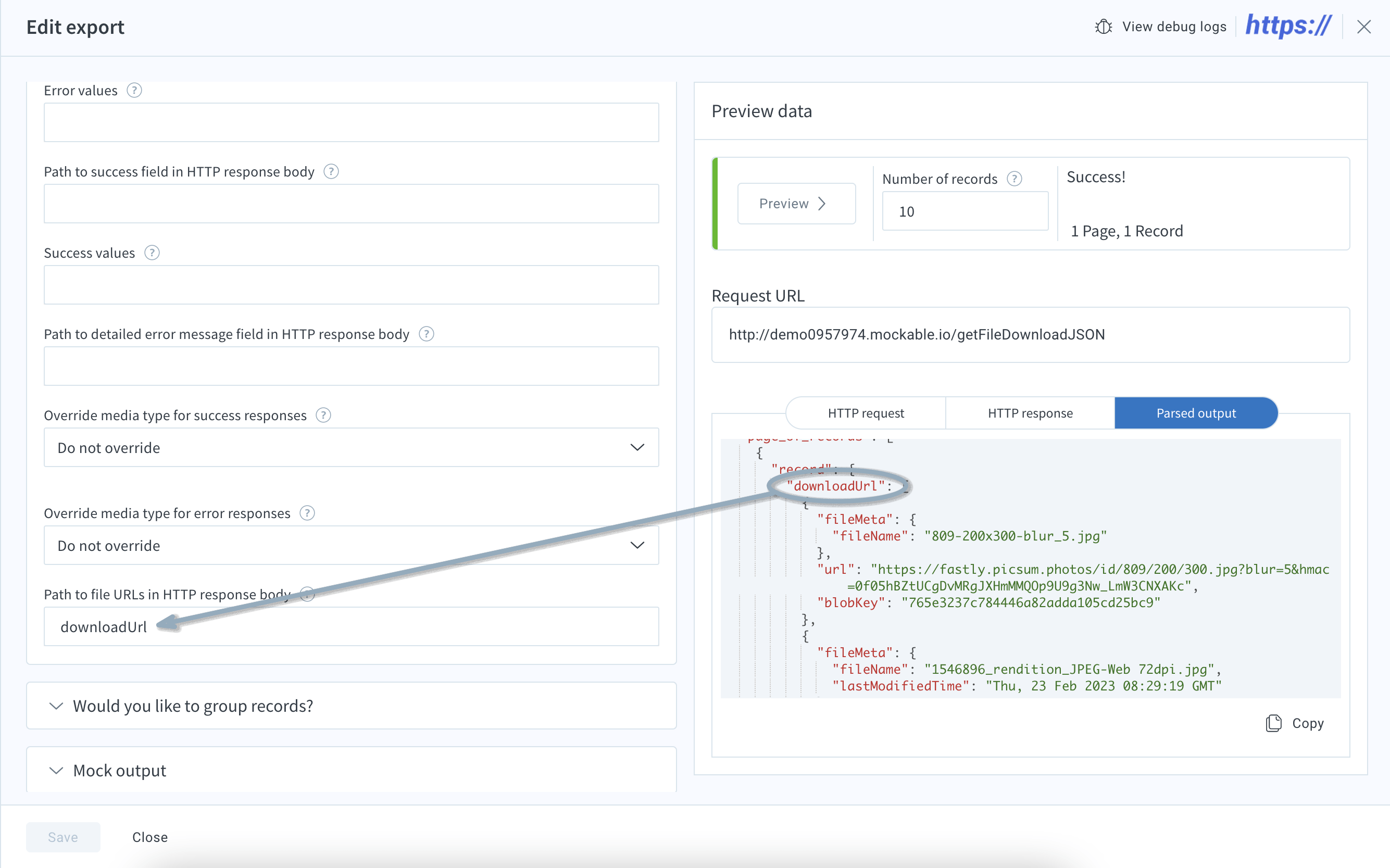Open help for Number of records
Image resolution: width=1390 pixels, height=868 pixels.
(x=1015, y=179)
